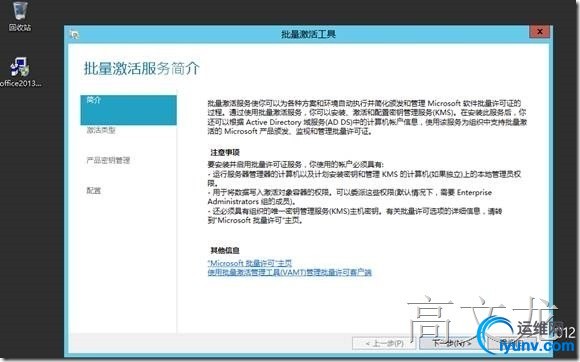Open the Recycle Bin desktop icon
This screenshot has height=362, width=580.
(x=20, y=16)
